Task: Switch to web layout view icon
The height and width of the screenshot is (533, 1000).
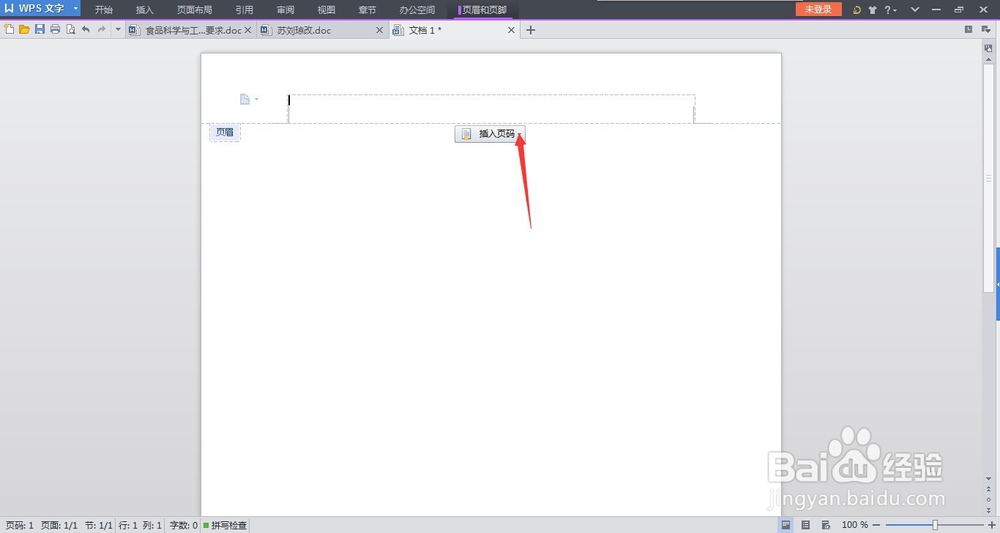Action: point(826,525)
